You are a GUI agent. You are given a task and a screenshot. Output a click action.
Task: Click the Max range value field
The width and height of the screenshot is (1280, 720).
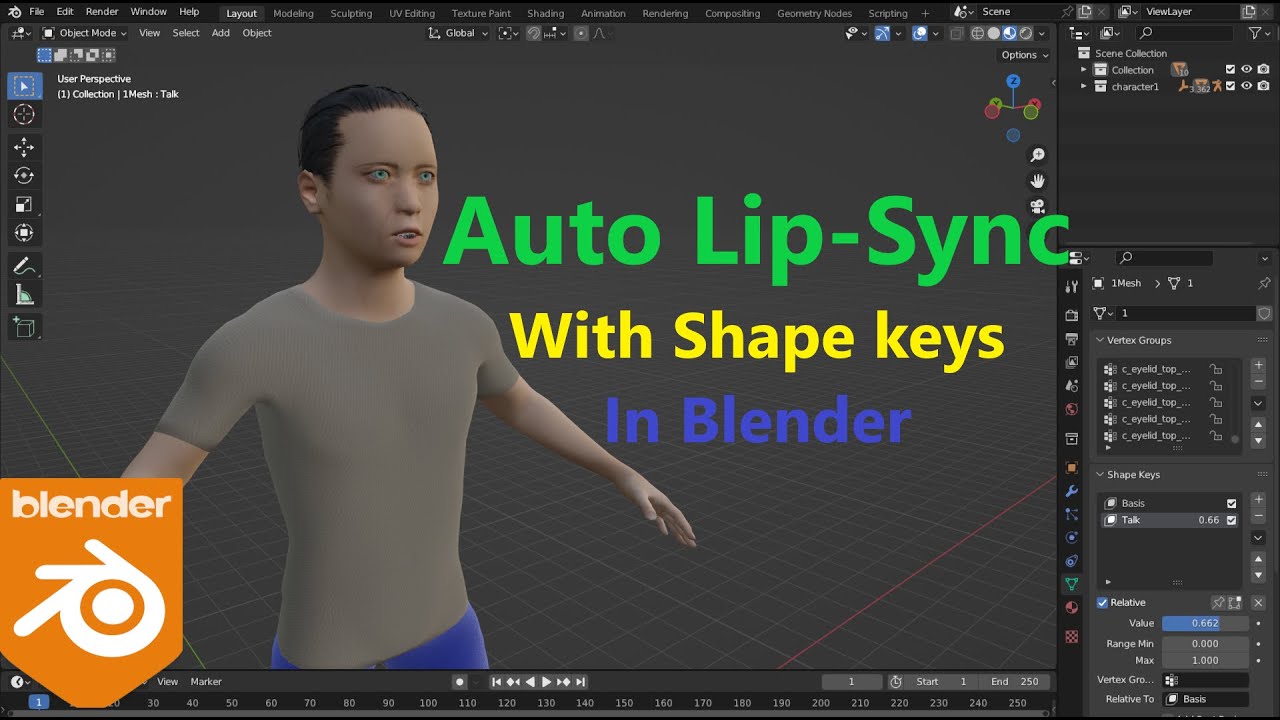pos(1205,660)
